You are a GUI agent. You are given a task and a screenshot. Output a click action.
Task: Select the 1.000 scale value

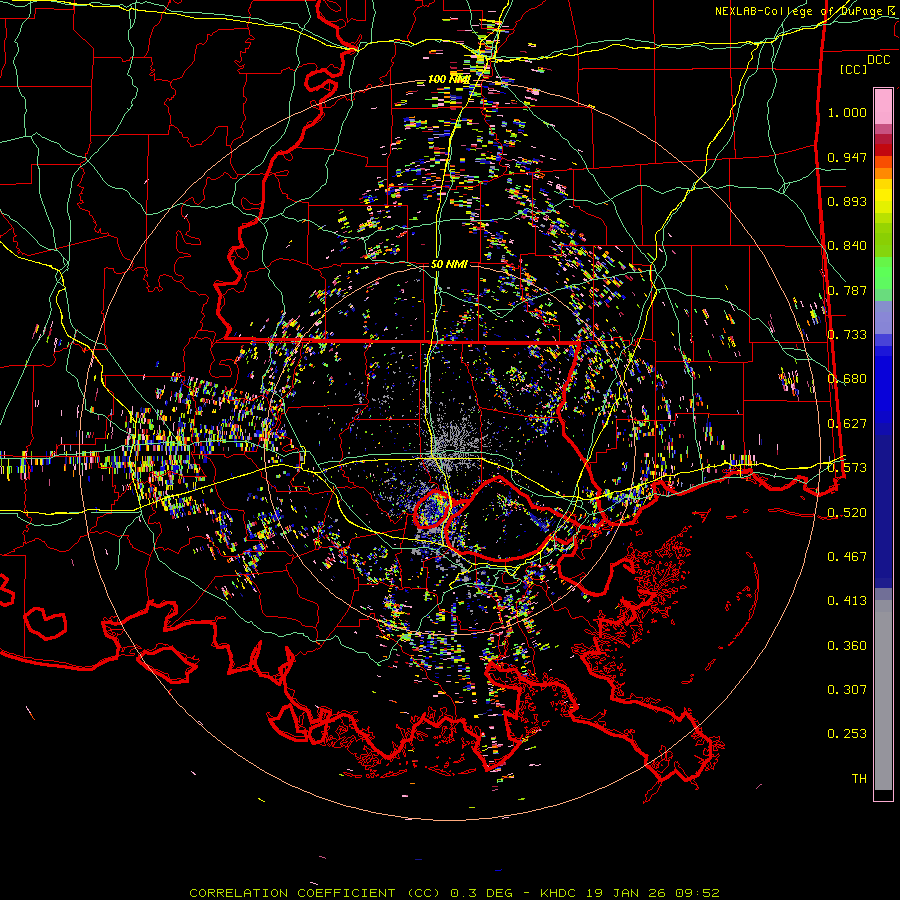[847, 112]
